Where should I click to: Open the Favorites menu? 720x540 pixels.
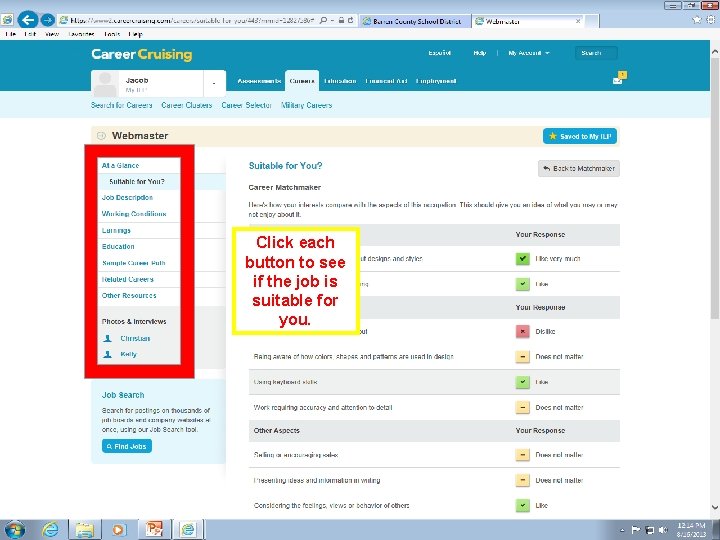(81, 34)
